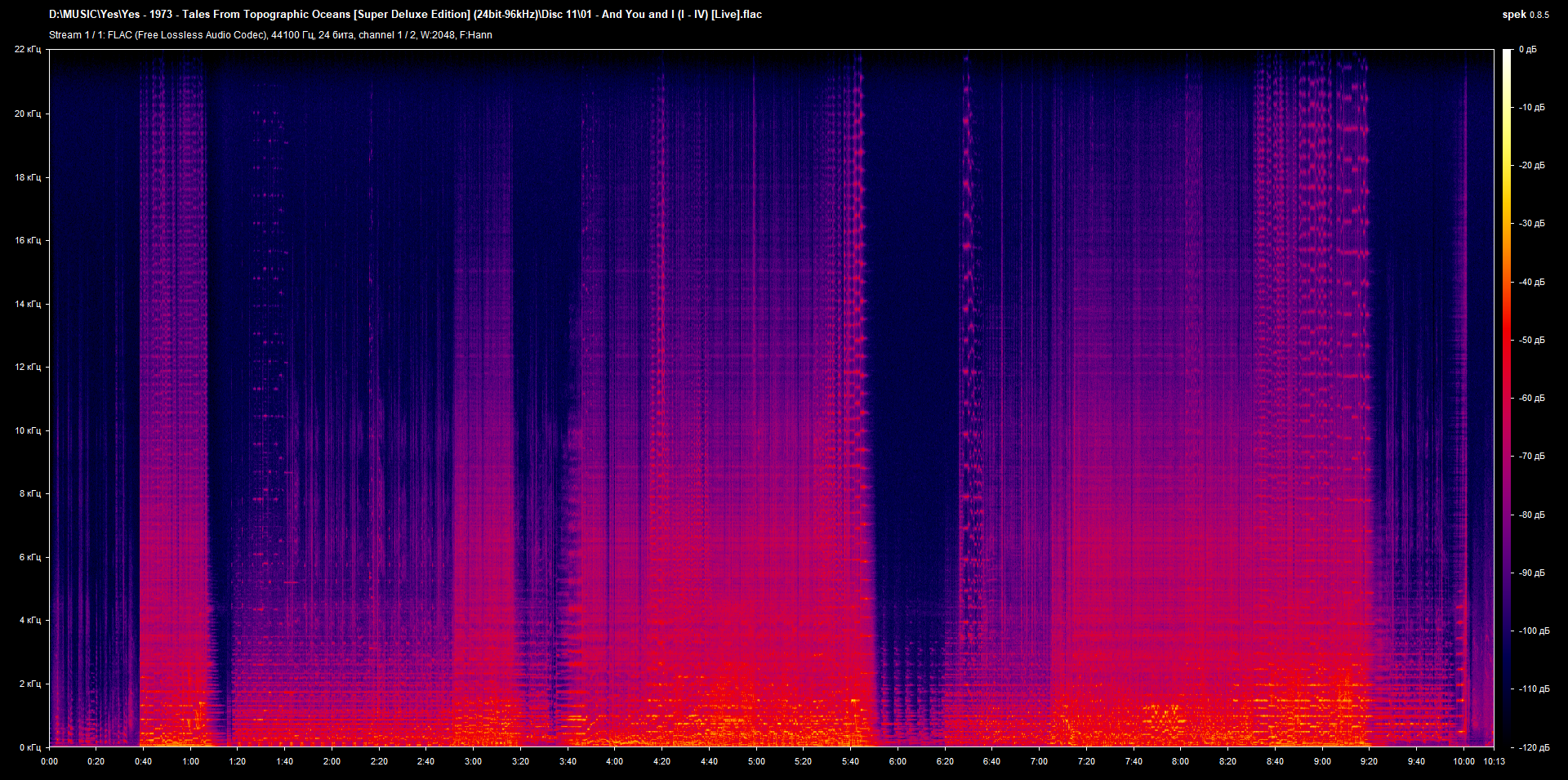This screenshot has width=1568, height=780.
Task: Click the '0 дБ' level label
Action: click(1527, 50)
